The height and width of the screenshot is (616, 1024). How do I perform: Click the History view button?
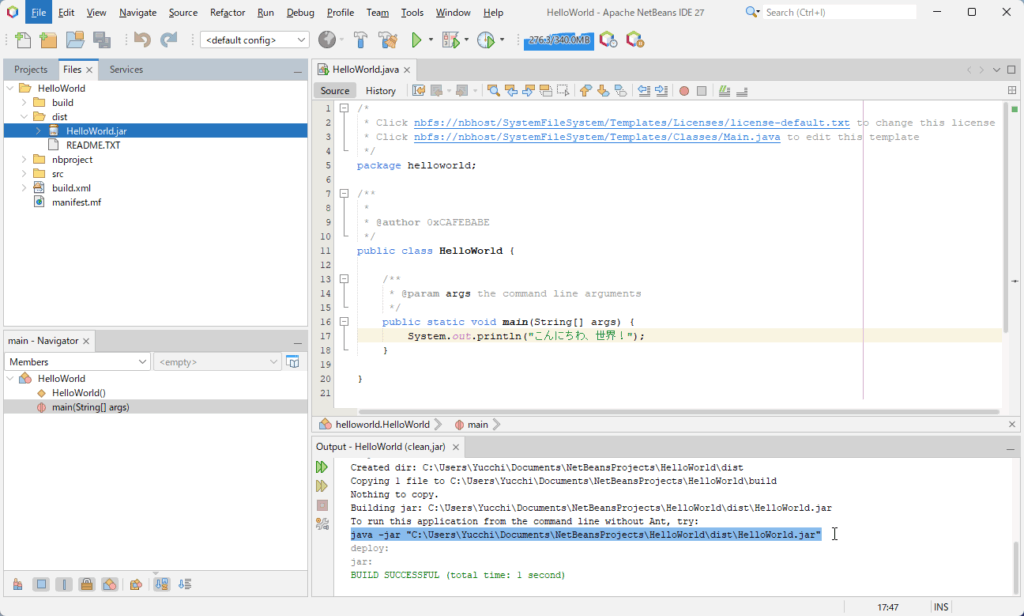pyautogui.click(x=380, y=91)
